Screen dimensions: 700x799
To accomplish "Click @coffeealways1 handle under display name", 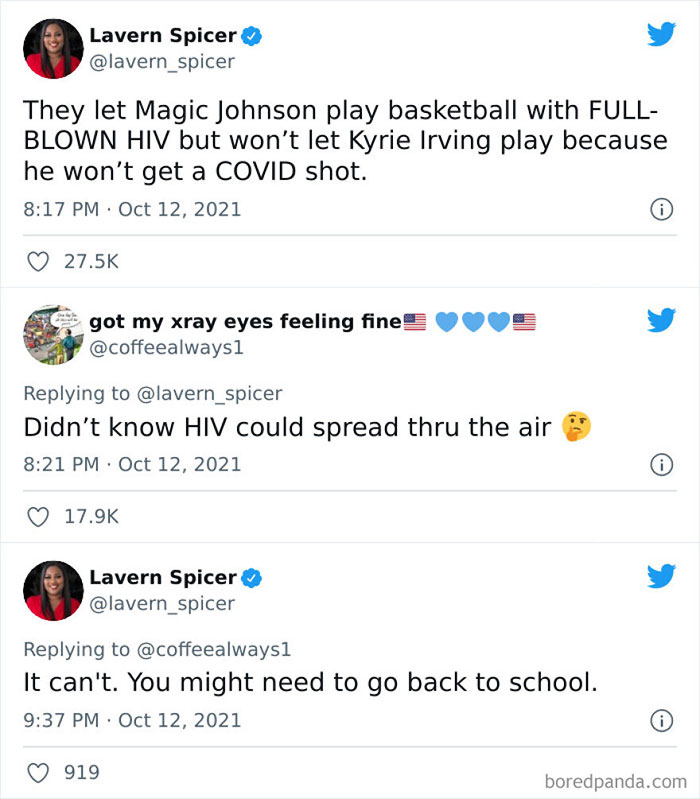I will (166, 348).
